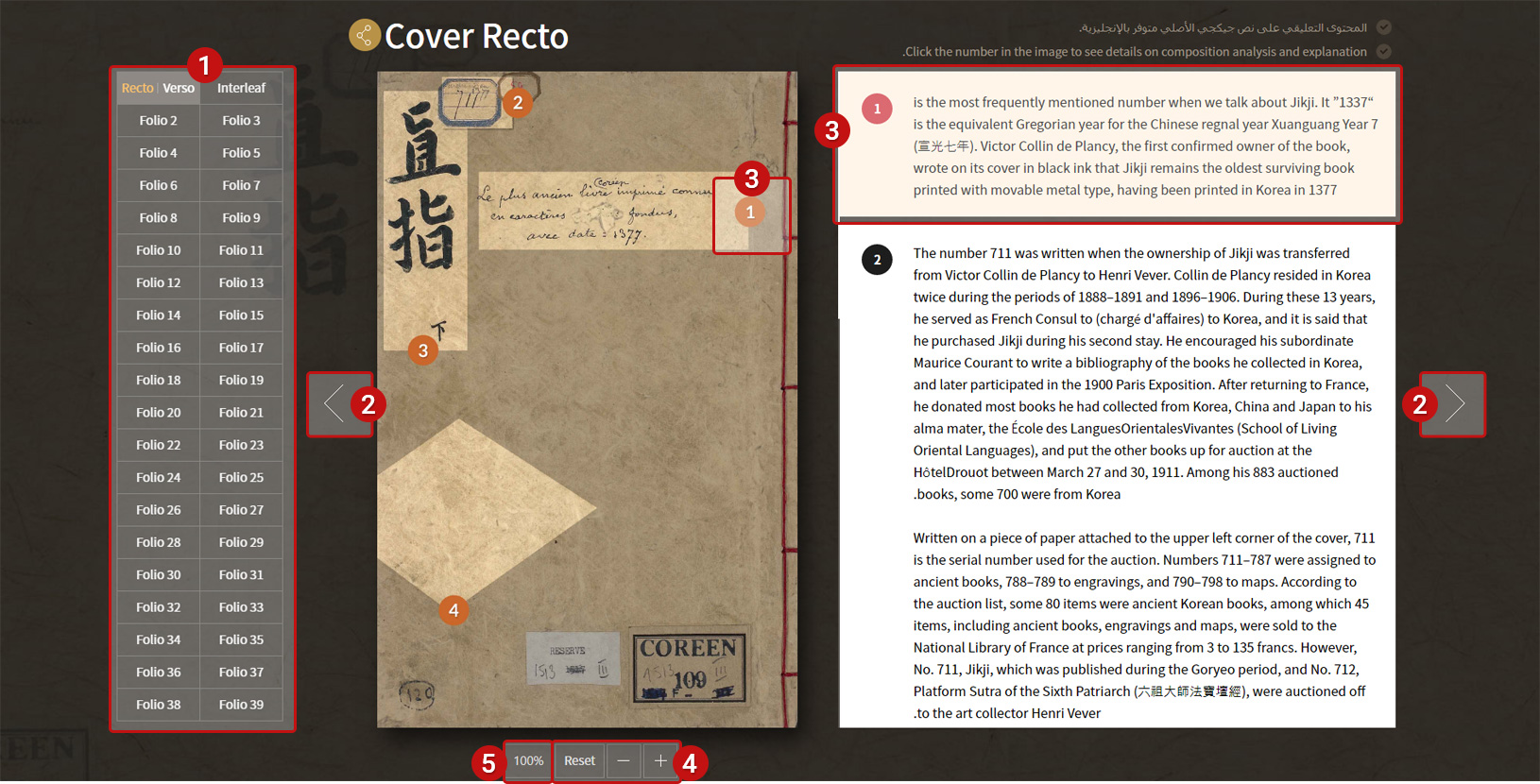Open Folio 30
The height and width of the screenshot is (784, 1540).
159,574
